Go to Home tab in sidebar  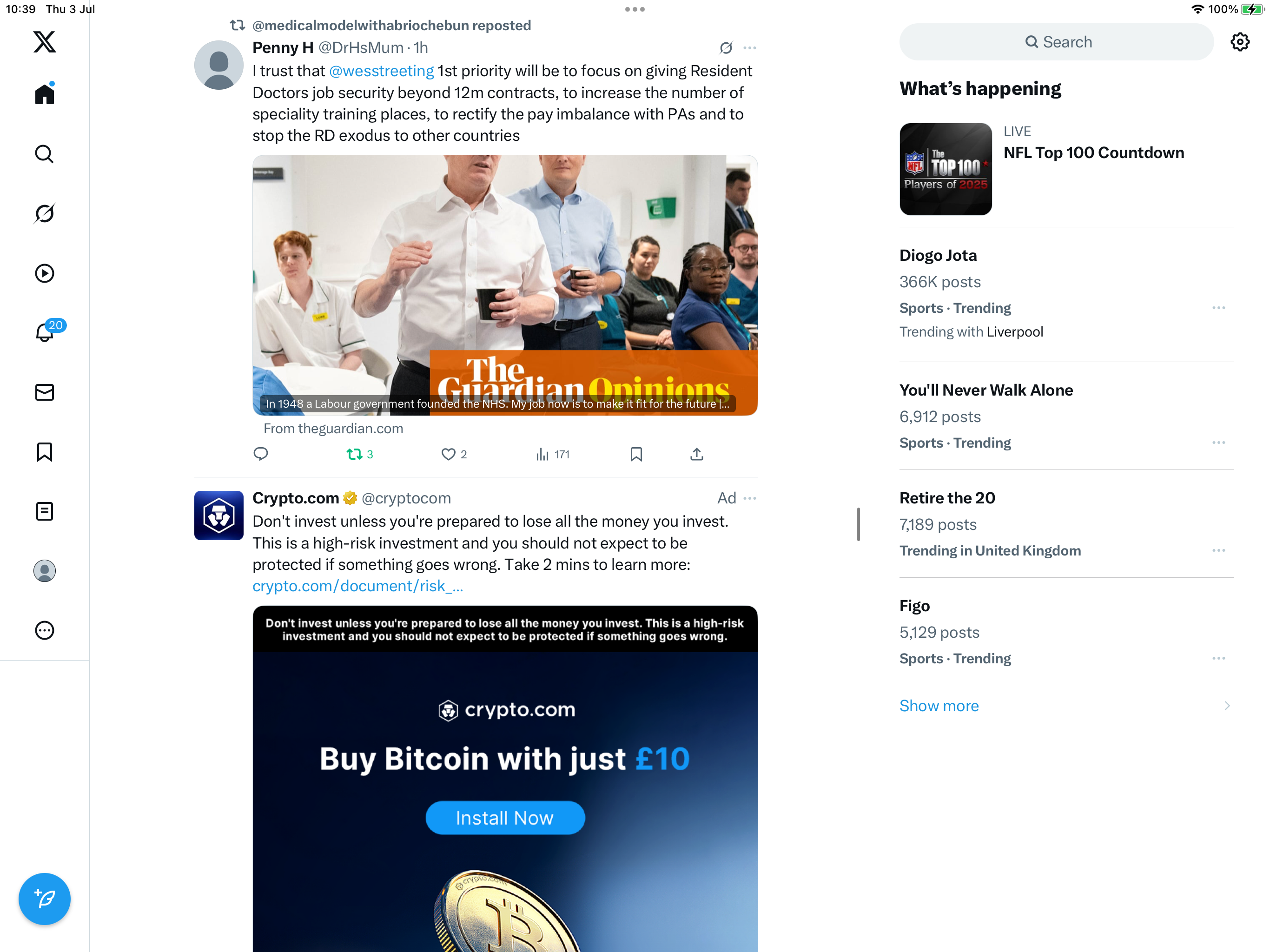click(44, 93)
